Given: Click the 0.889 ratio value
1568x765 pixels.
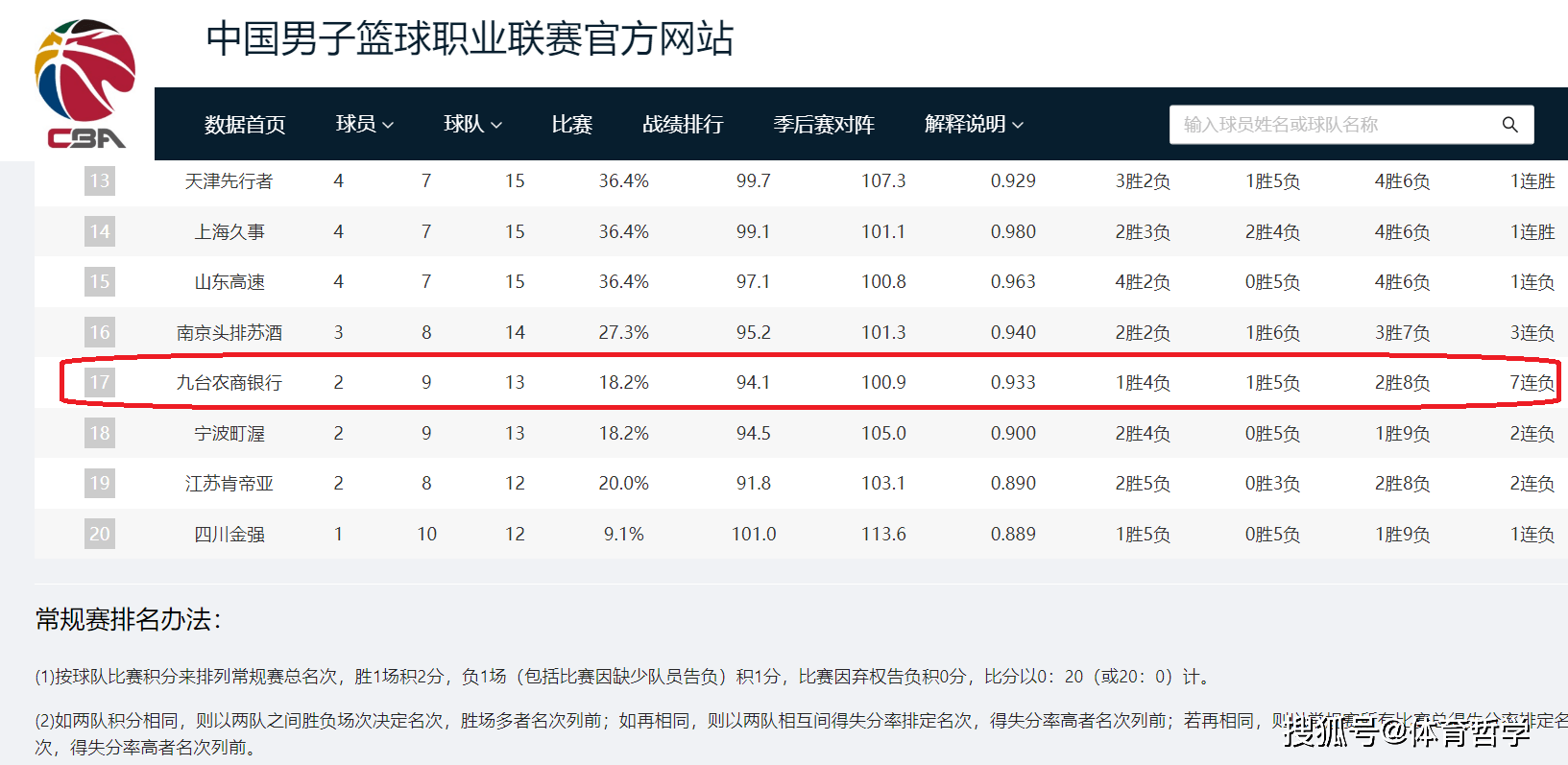Looking at the screenshot, I should [x=1013, y=535].
